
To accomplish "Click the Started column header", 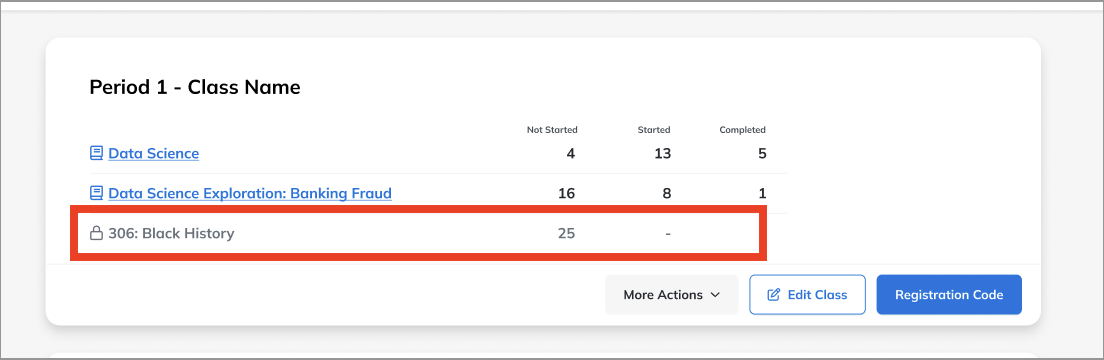I will tap(654, 130).
